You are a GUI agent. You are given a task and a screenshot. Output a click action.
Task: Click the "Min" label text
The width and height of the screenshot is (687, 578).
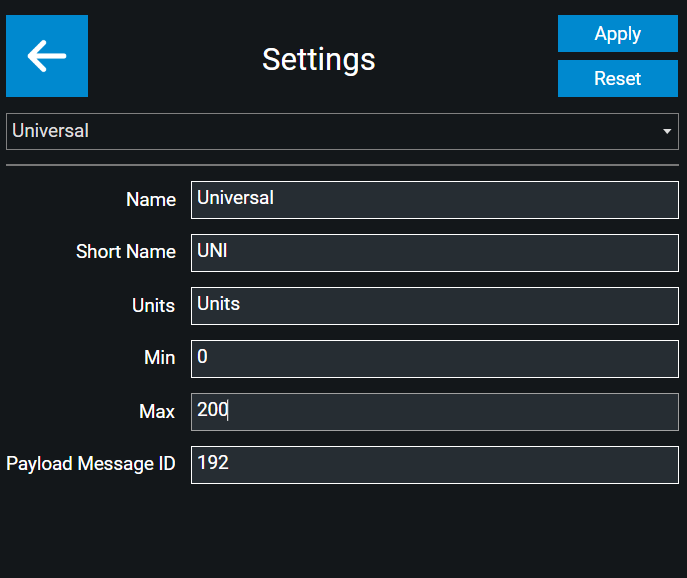coord(160,358)
